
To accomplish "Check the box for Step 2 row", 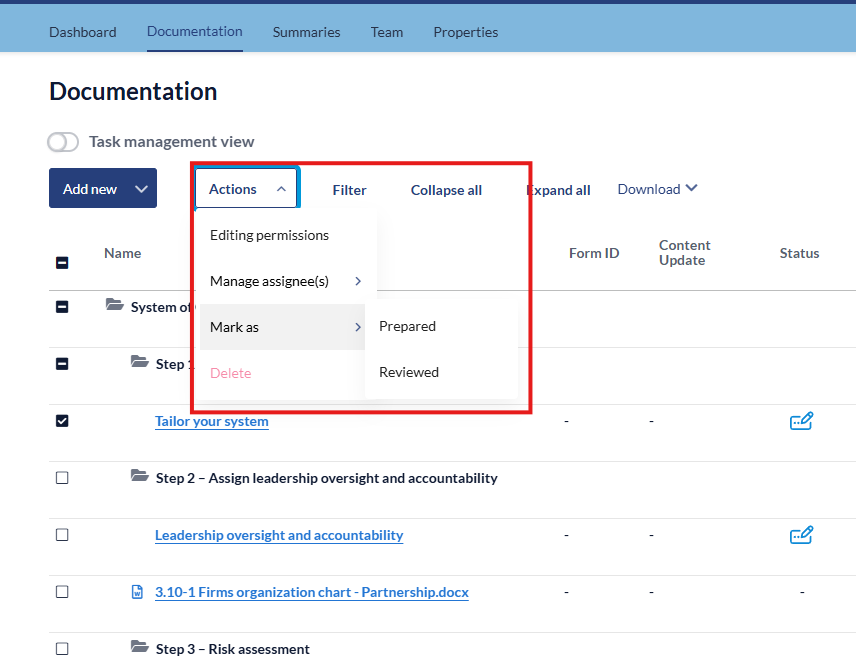I will pos(62,478).
